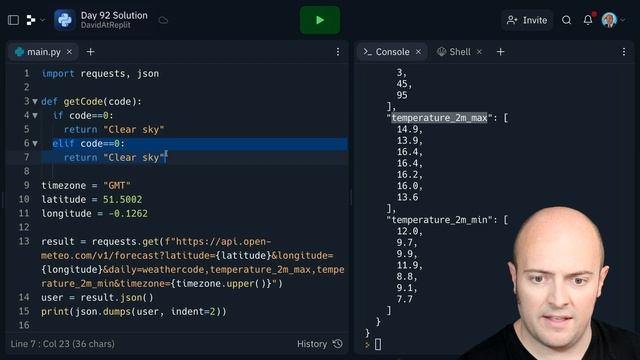Click the temperature_2m_min key in console
Screen dimensions: 640x360
point(440,220)
